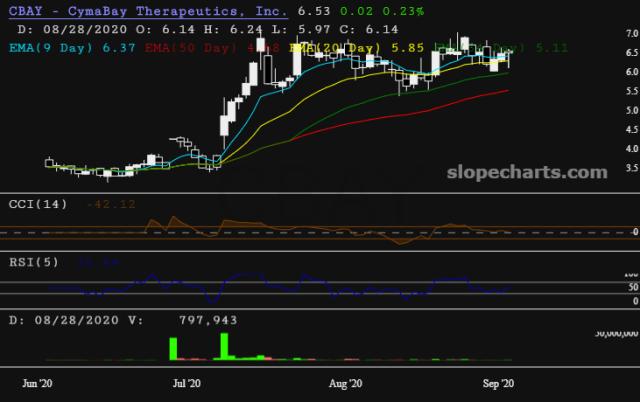The width and height of the screenshot is (640, 402).
Task: Click the Jul '20 date axis marker
Action: pyautogui.click(x=187, y=383)
